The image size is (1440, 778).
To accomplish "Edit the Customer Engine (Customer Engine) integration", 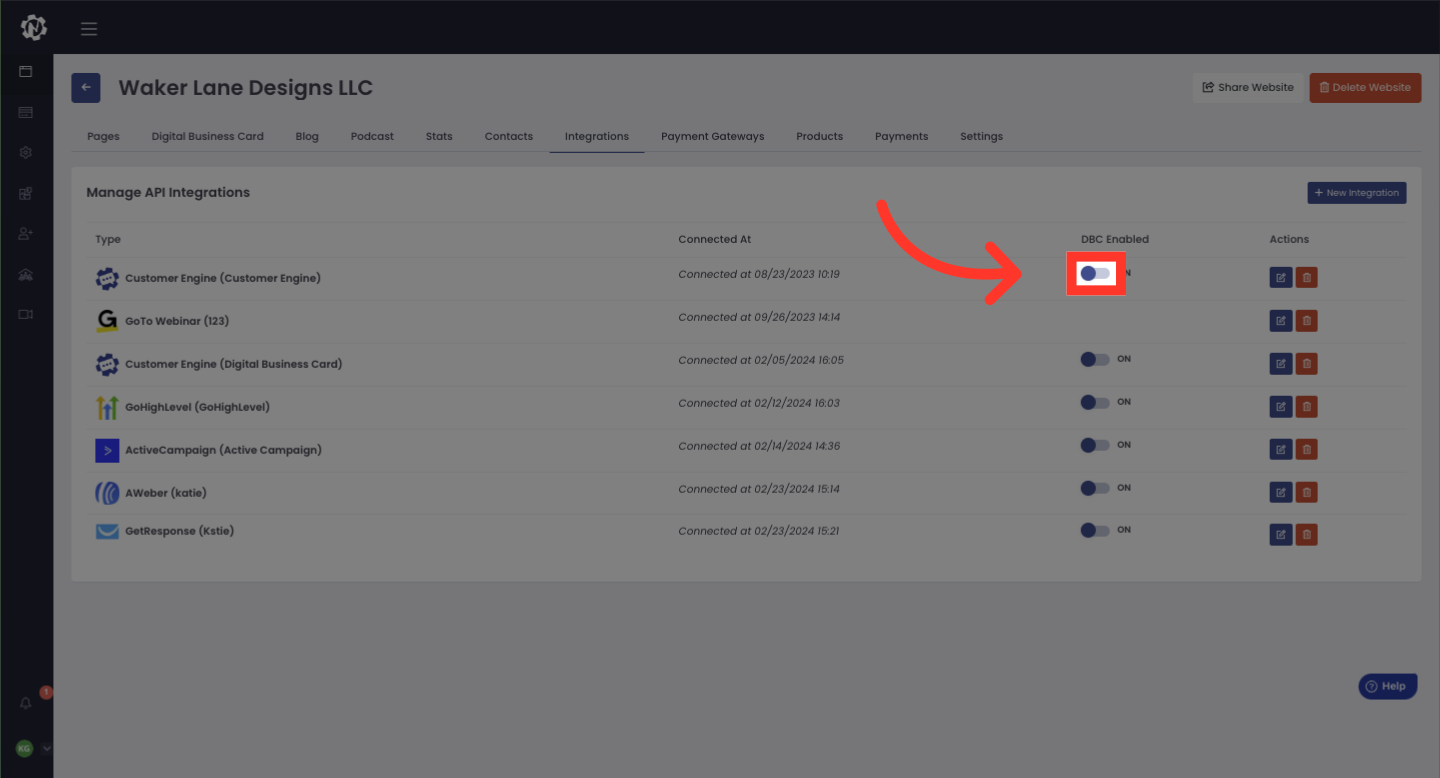I will (x=1281, y=278).
